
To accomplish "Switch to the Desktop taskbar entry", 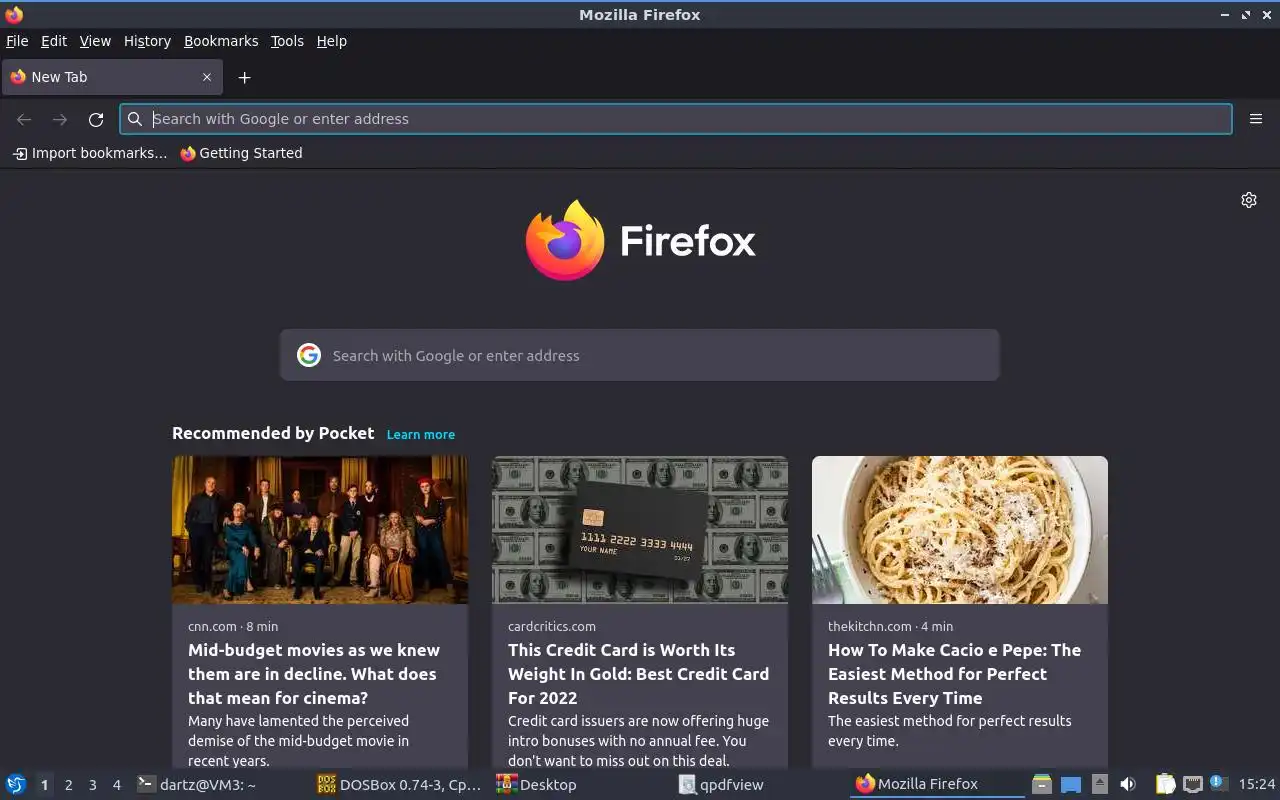I will coord(580,785).
